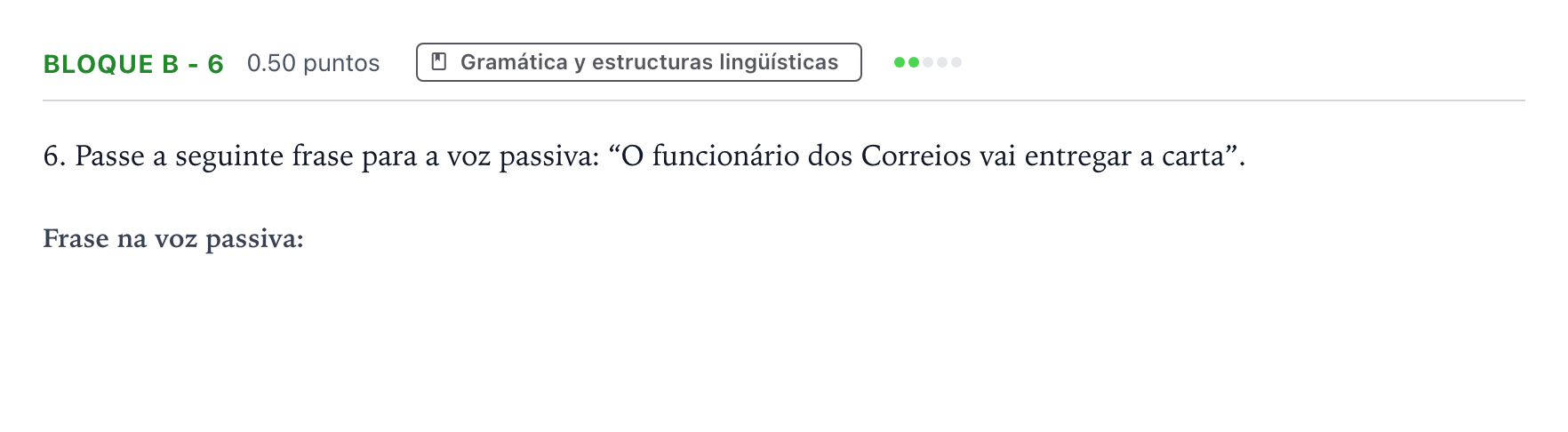Click the first gray difficulty dot
This screenshot has width=1568, height=432.
pos(928,62)
